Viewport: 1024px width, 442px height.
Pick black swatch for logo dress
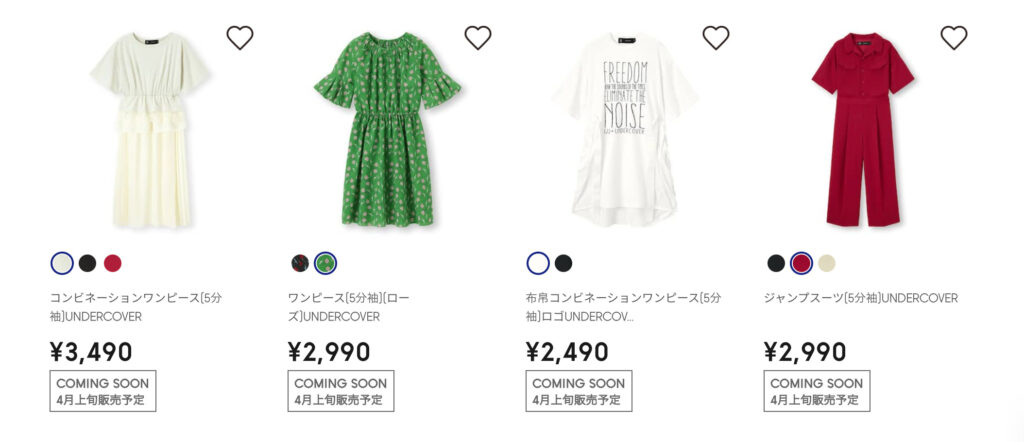pos(564,263)
